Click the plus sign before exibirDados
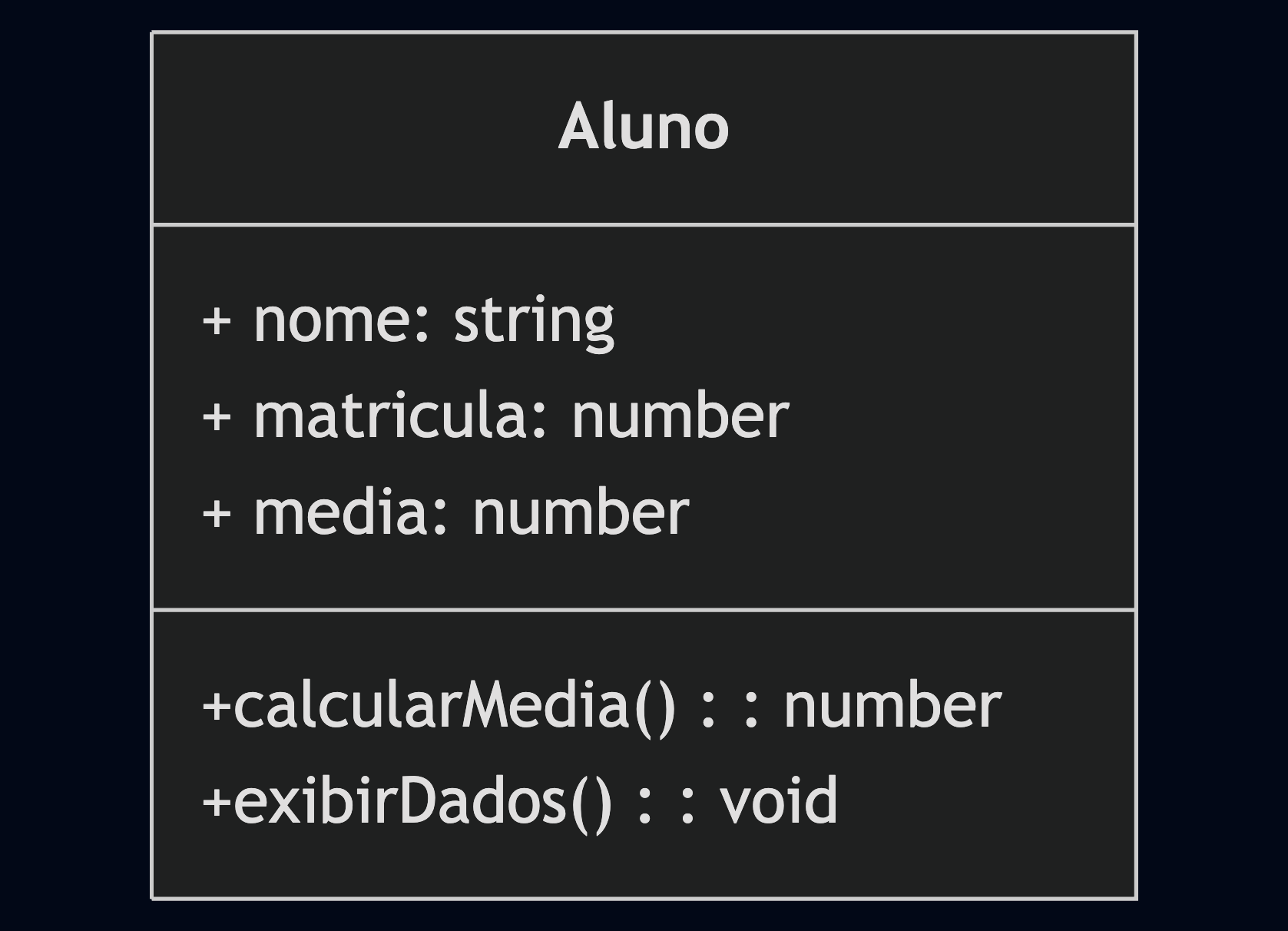Image resolution: width=1288 pixels, height=931 pixels. 216,801
